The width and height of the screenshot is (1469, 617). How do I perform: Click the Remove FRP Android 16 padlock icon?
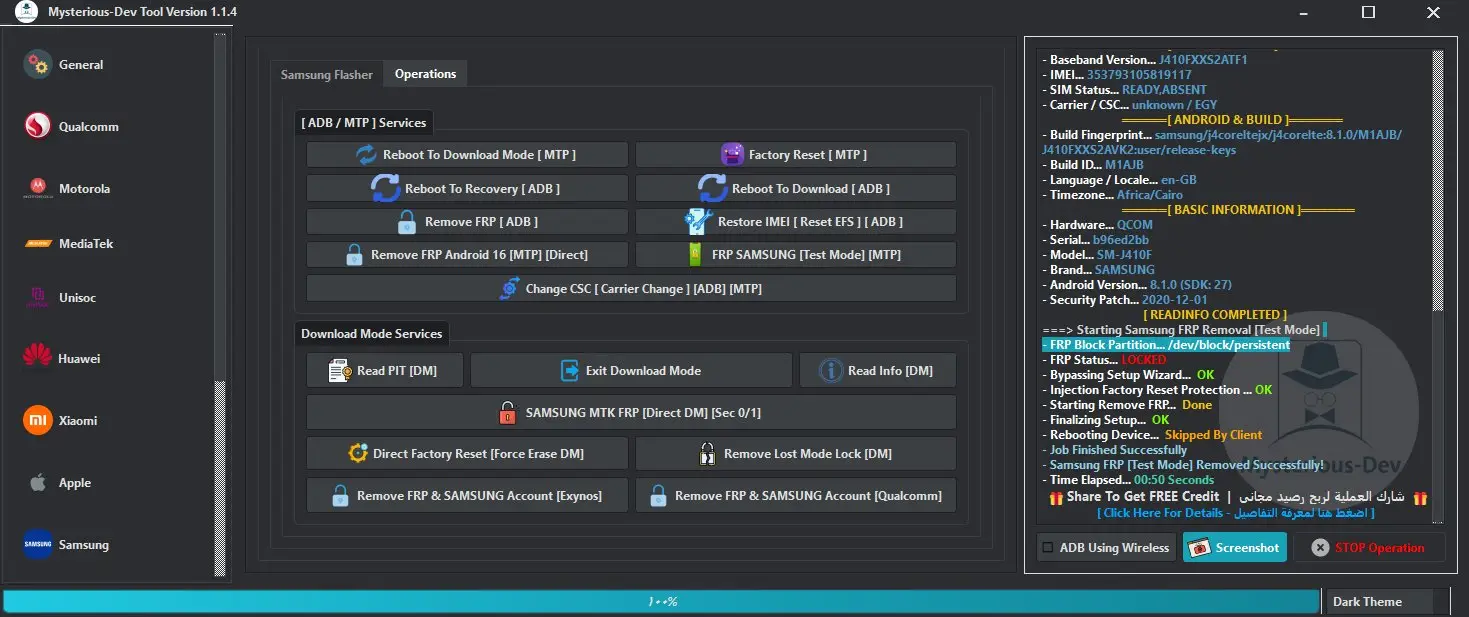354,255
